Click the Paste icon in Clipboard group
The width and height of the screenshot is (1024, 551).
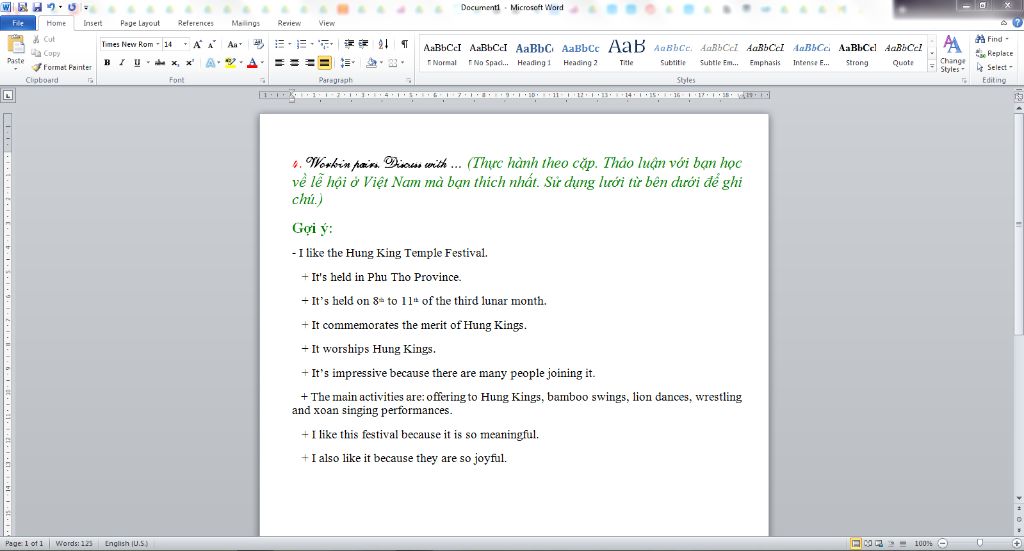[15, 45]
